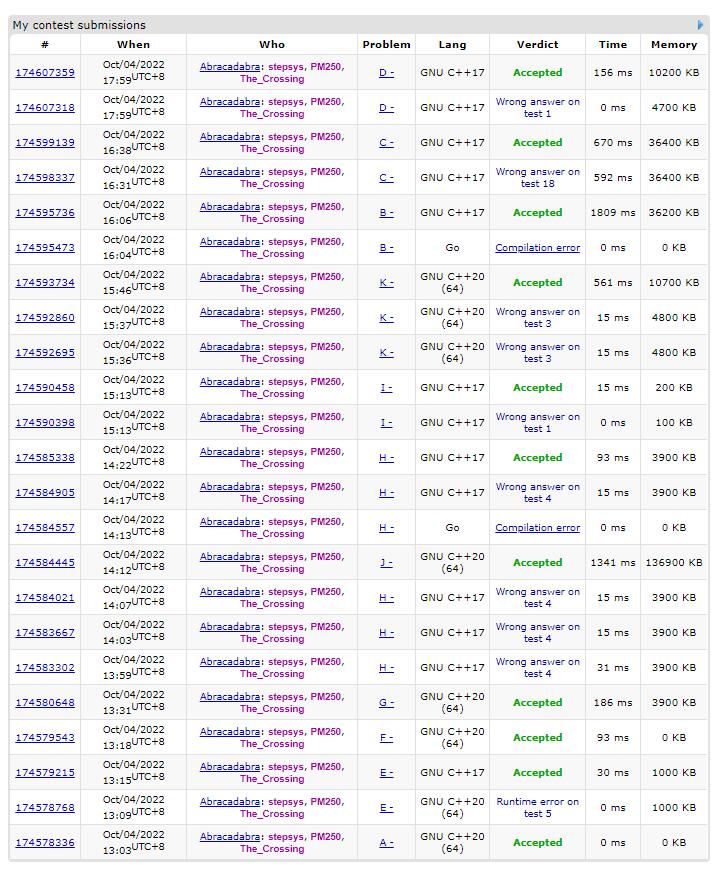Click the blue arrow icon beside the table title
This screenshot has height=869, width=721.
(700, 25)
